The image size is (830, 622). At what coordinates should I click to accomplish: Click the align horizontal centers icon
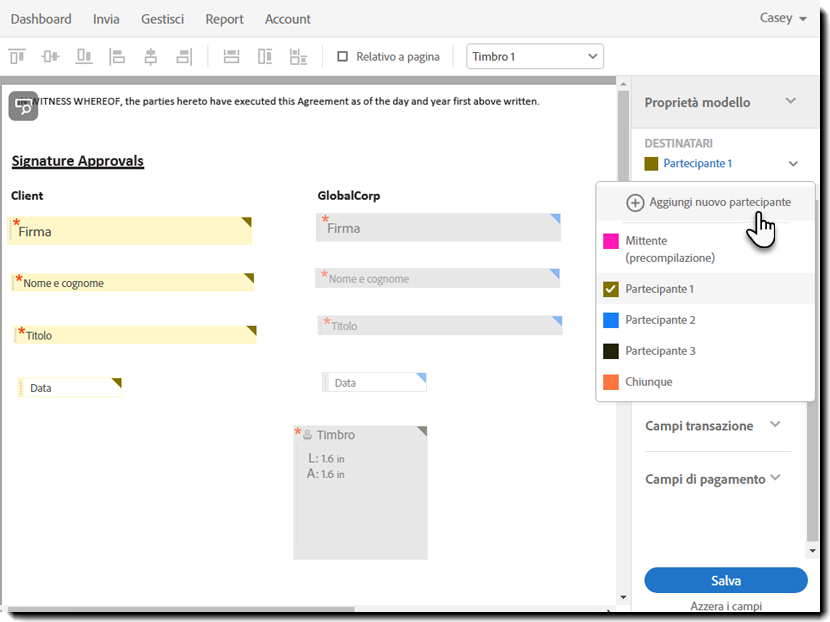pyautogui.click(x=150, y=57)
